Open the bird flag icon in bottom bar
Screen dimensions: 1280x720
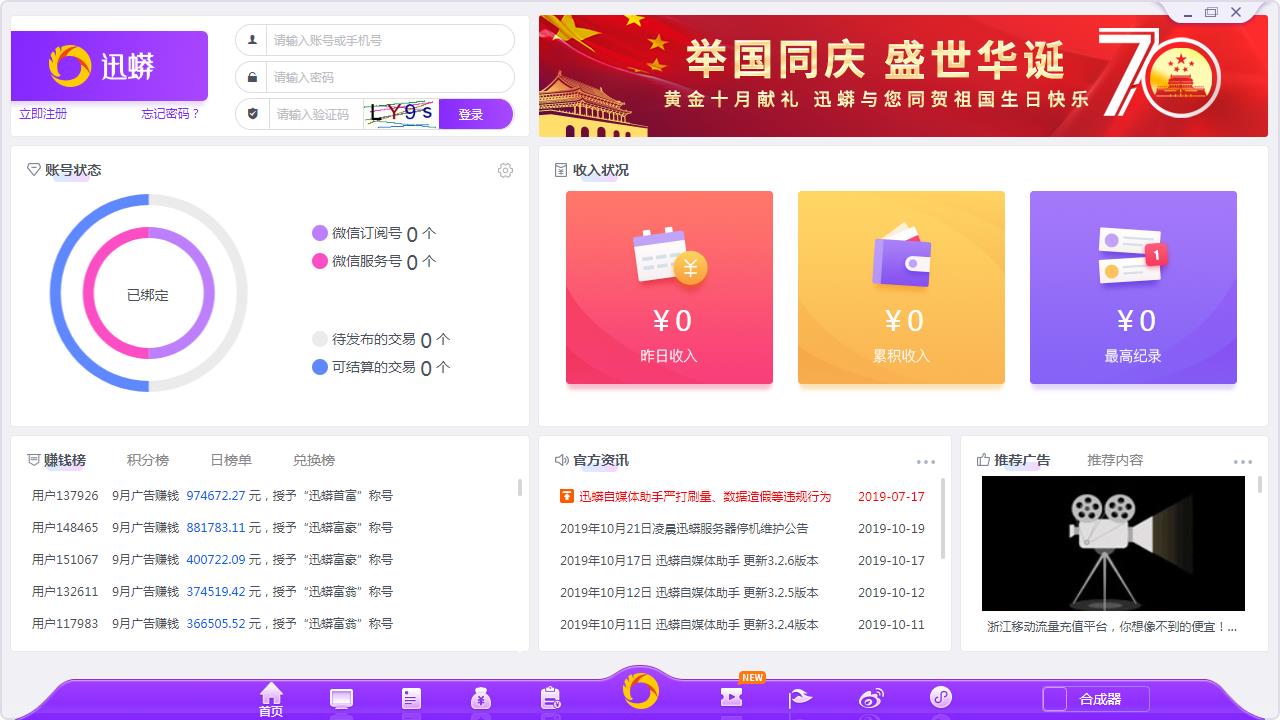pyautogui.click(x=800, y=698)
